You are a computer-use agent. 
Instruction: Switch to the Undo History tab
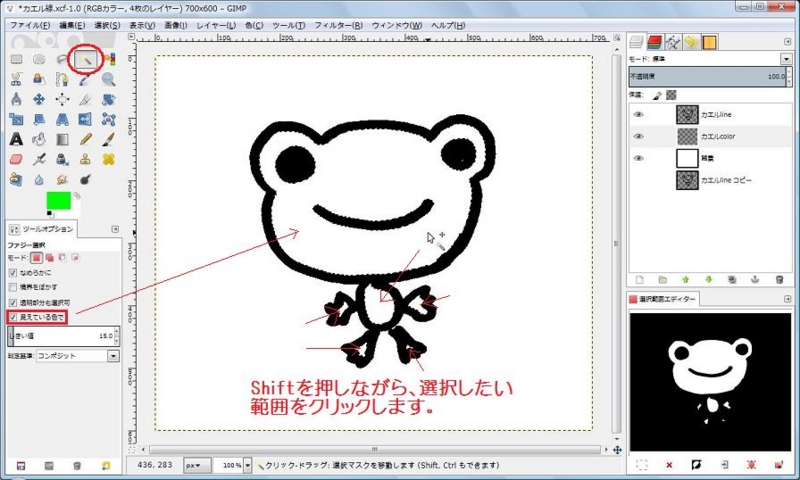(691, 42)
